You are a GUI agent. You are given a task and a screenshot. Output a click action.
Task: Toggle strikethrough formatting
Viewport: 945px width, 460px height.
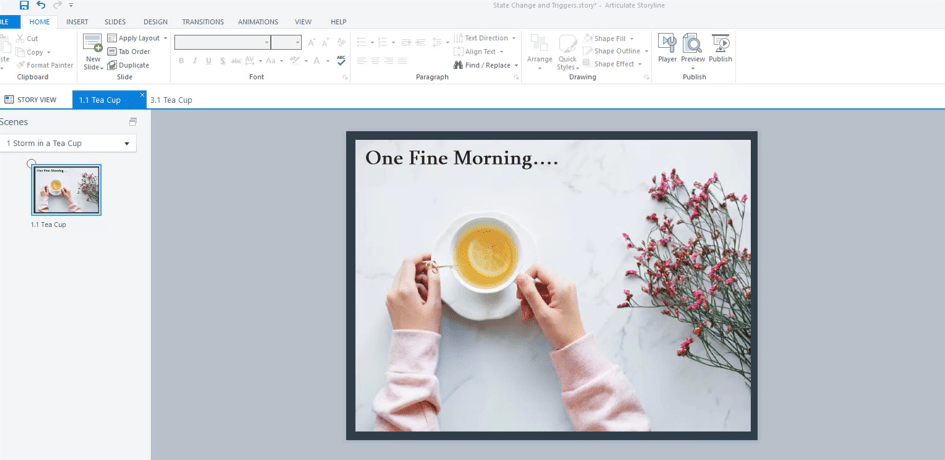tap(236, 61)
